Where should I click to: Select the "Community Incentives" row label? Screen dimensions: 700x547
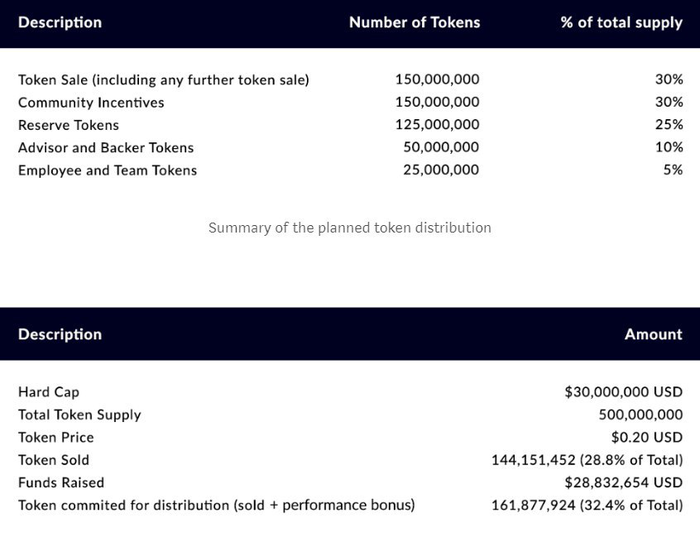coord(91,102)
